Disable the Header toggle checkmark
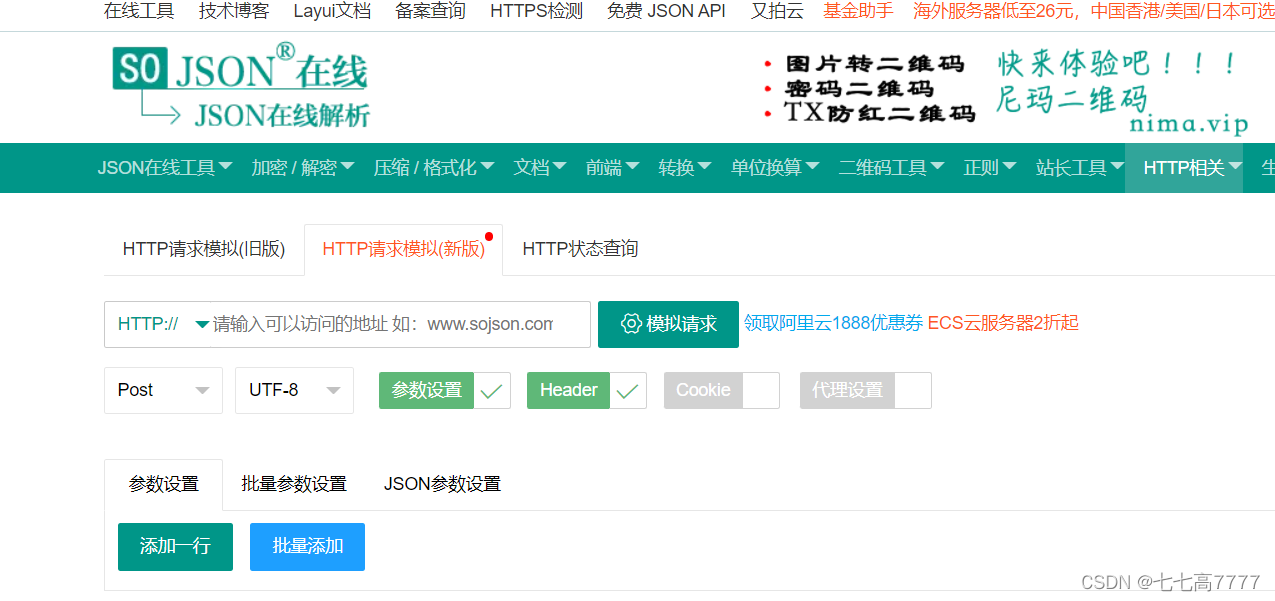This screenshot has height=601, width=1275. pos(629,390)
